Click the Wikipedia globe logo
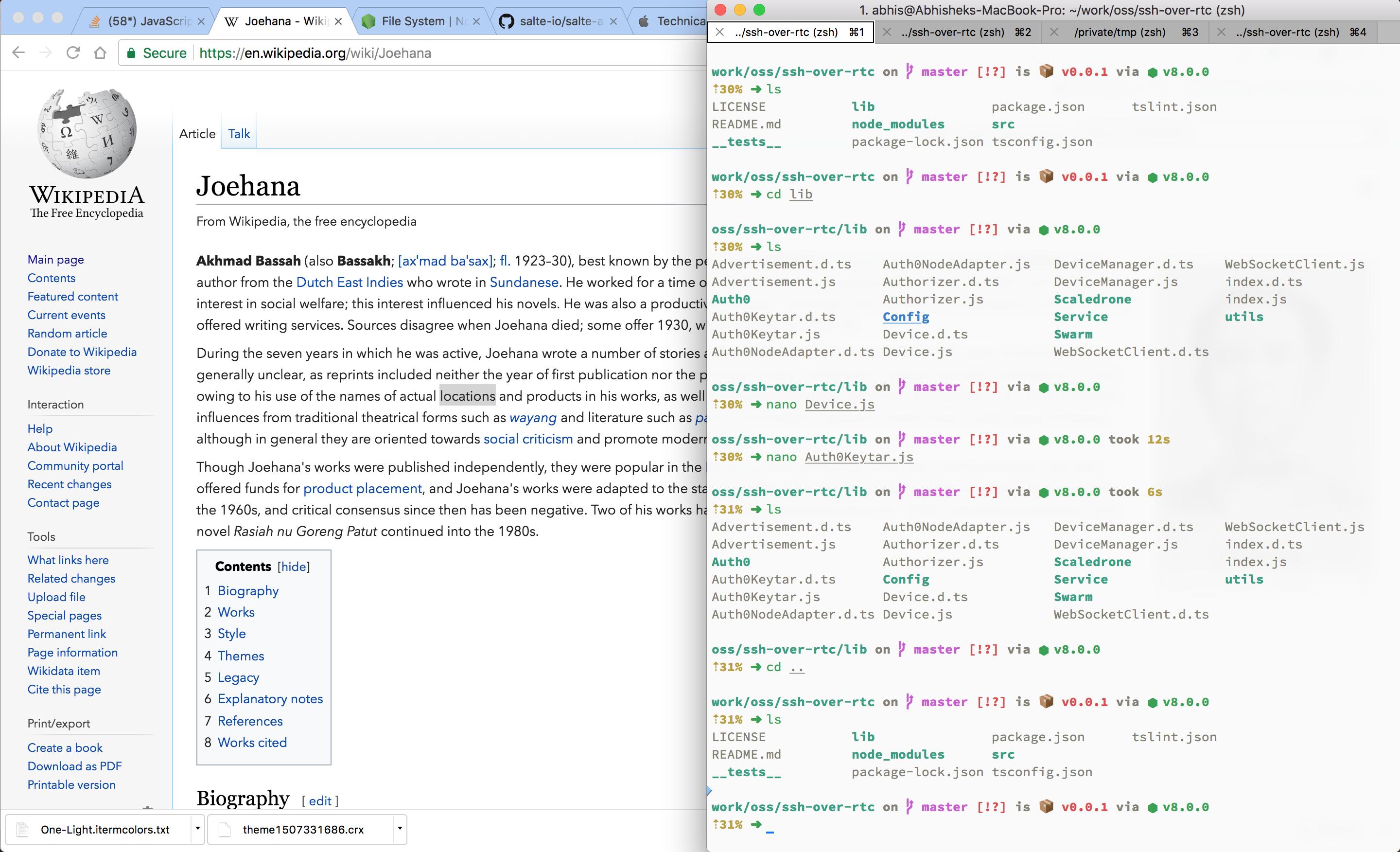Viewport: 1400px width, 852px height. click(x=87, y=133)
